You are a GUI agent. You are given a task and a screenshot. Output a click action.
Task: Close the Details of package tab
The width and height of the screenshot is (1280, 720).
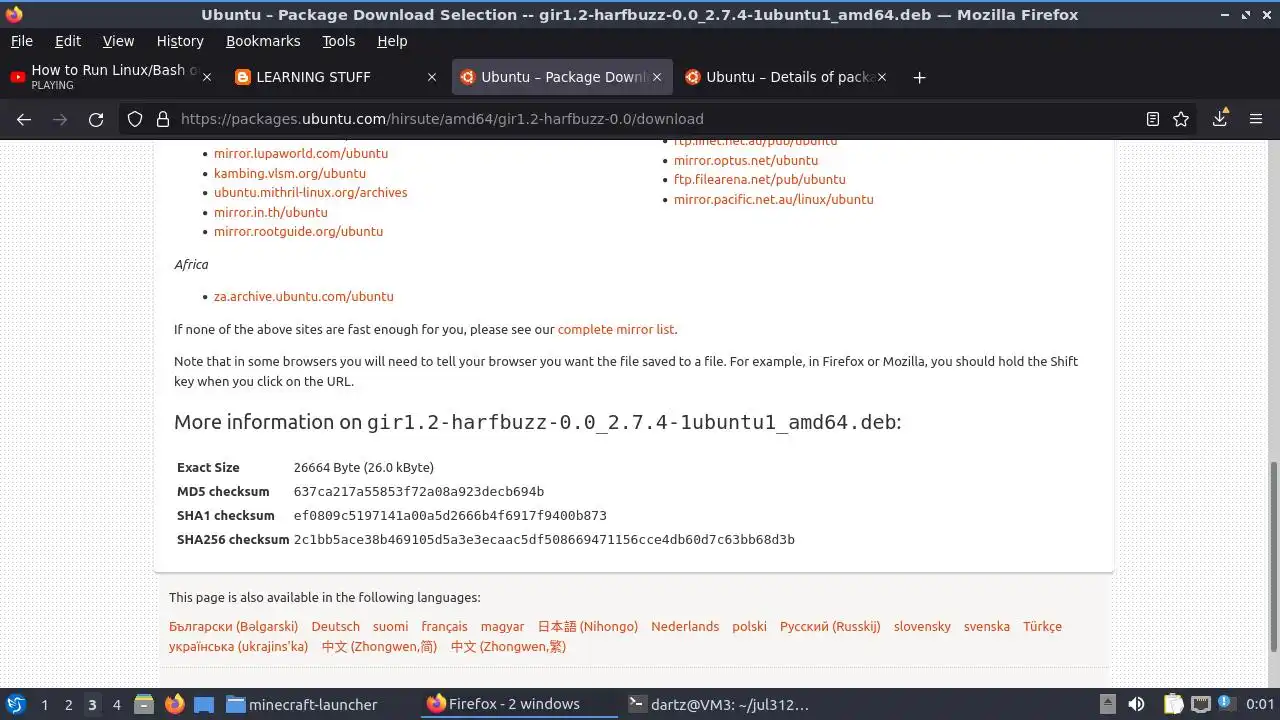click(882, 77)
